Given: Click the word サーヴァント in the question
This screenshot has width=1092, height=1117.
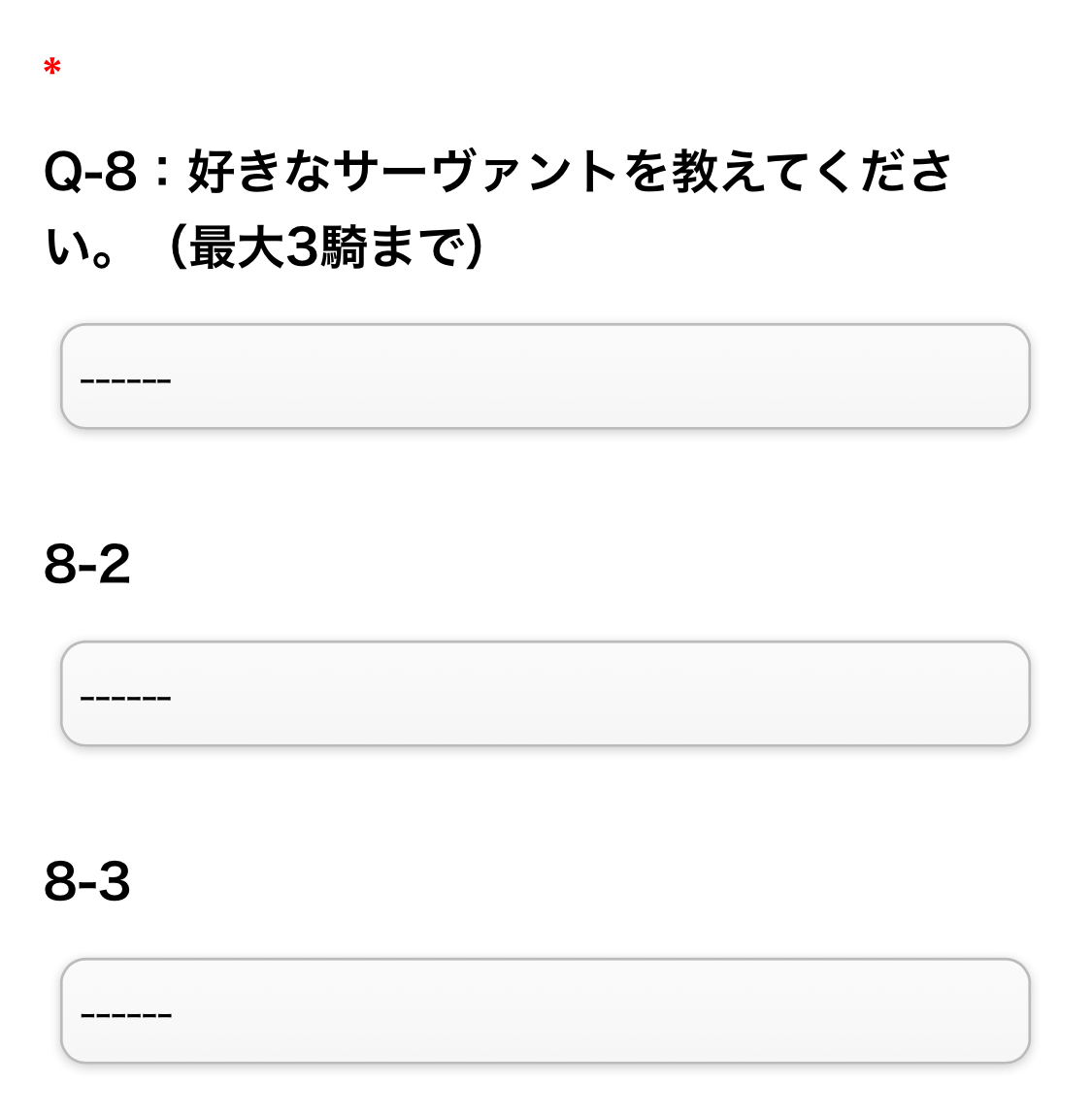Looking at the screenshot, I should pos(476,172).
